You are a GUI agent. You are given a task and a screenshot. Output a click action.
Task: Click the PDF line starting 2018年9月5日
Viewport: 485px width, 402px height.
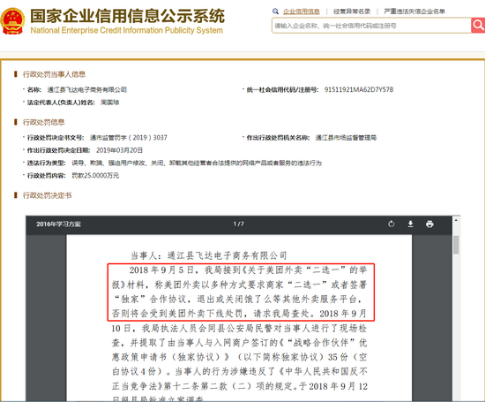click(248, 270)
